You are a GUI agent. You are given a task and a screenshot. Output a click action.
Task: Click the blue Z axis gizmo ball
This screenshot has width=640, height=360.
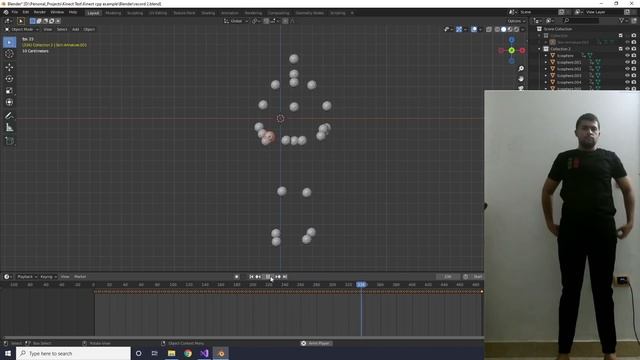(x=511, y=40)
